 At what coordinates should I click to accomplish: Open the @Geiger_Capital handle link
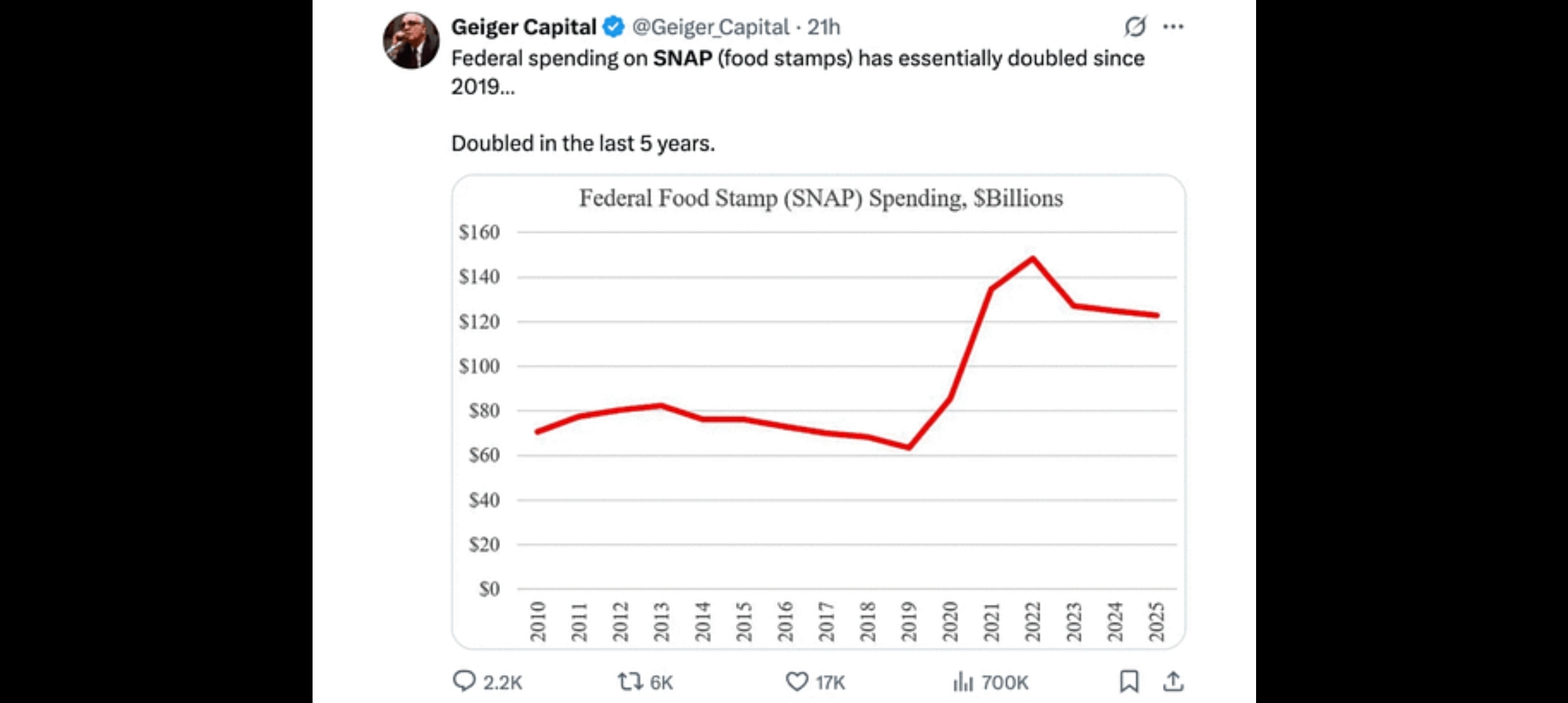pyautogui.click(x=710, y=27)
